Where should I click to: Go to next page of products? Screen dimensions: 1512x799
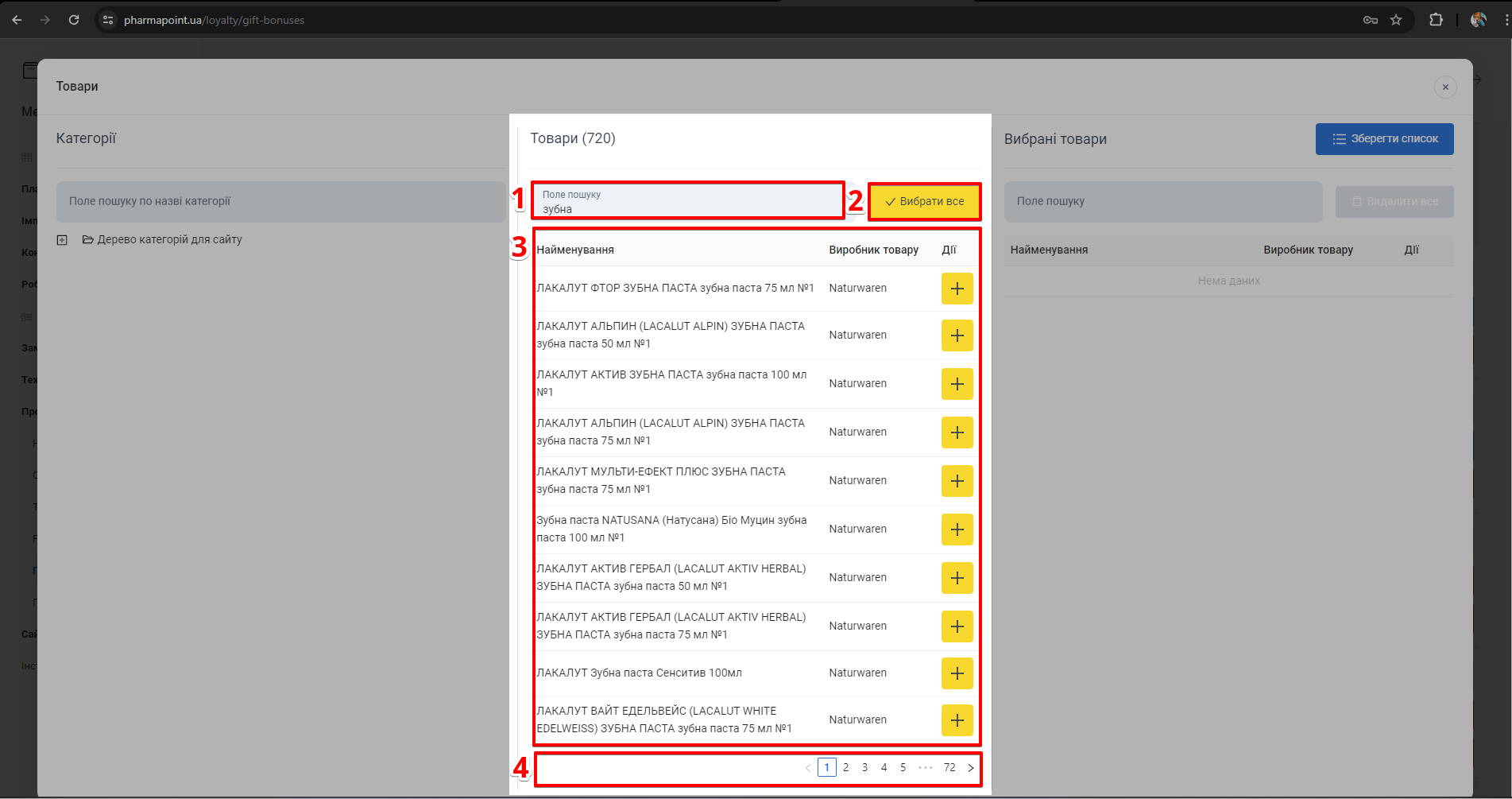(970, 768)
